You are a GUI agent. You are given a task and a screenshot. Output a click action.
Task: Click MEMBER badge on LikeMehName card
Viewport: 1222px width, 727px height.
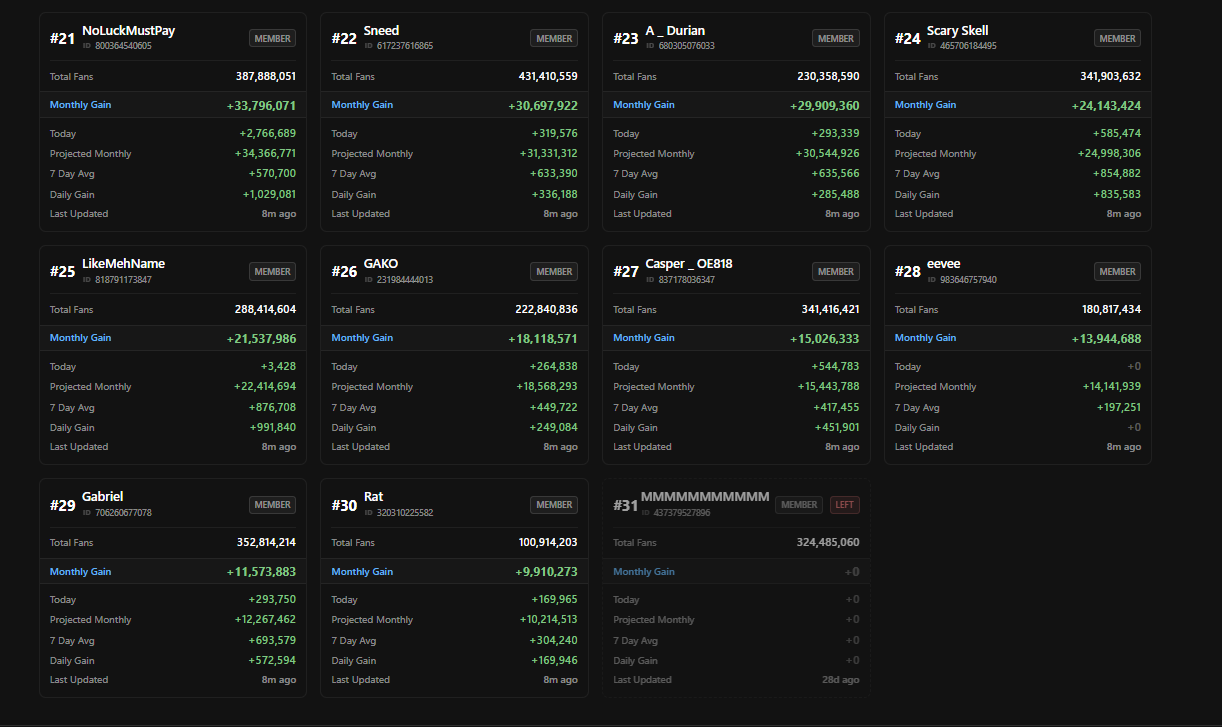pyautogui.click(x=272, y=271)
